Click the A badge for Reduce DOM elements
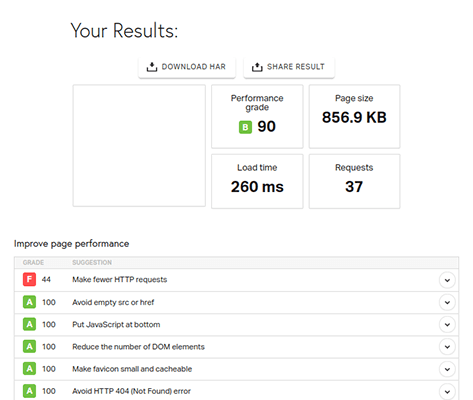The height and width of the screenshot is (400, 473). tap(29, 347)
